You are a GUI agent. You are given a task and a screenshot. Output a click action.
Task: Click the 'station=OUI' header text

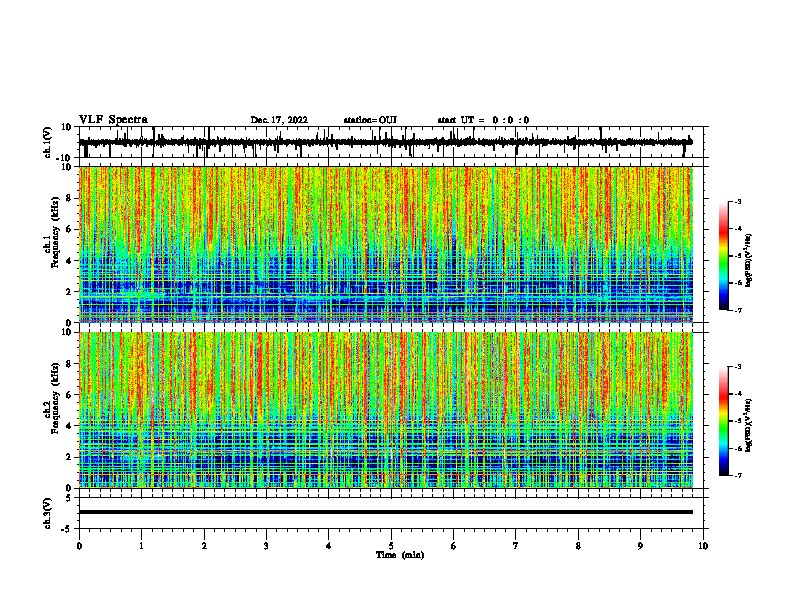click(x=370, y=120)
